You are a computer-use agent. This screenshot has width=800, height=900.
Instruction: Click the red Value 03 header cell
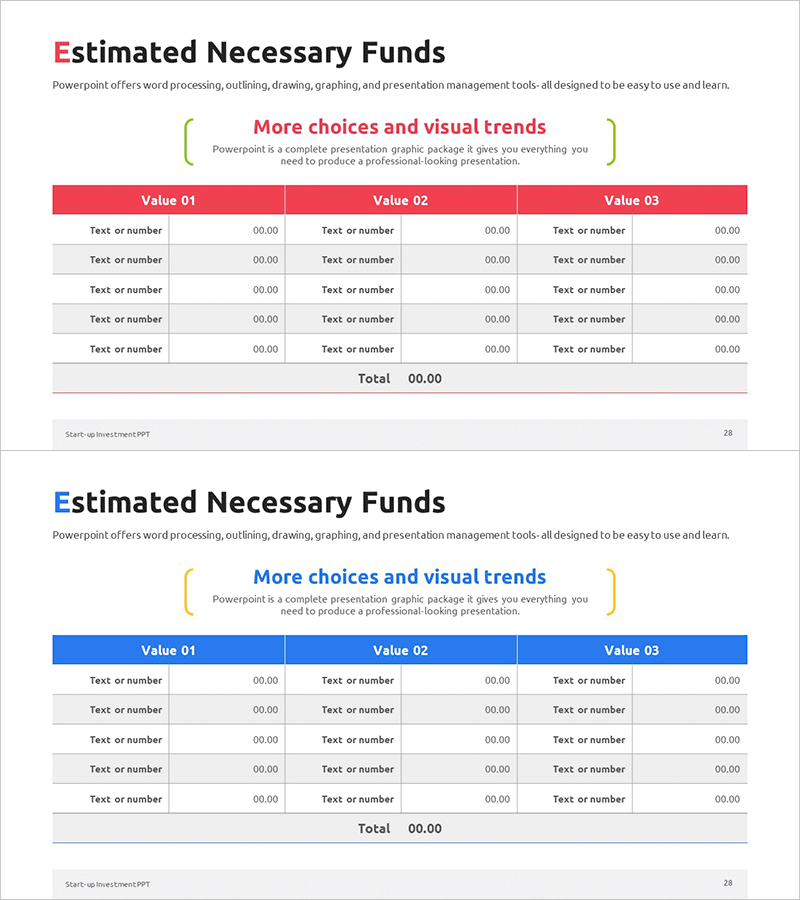[x=632, y=200]
